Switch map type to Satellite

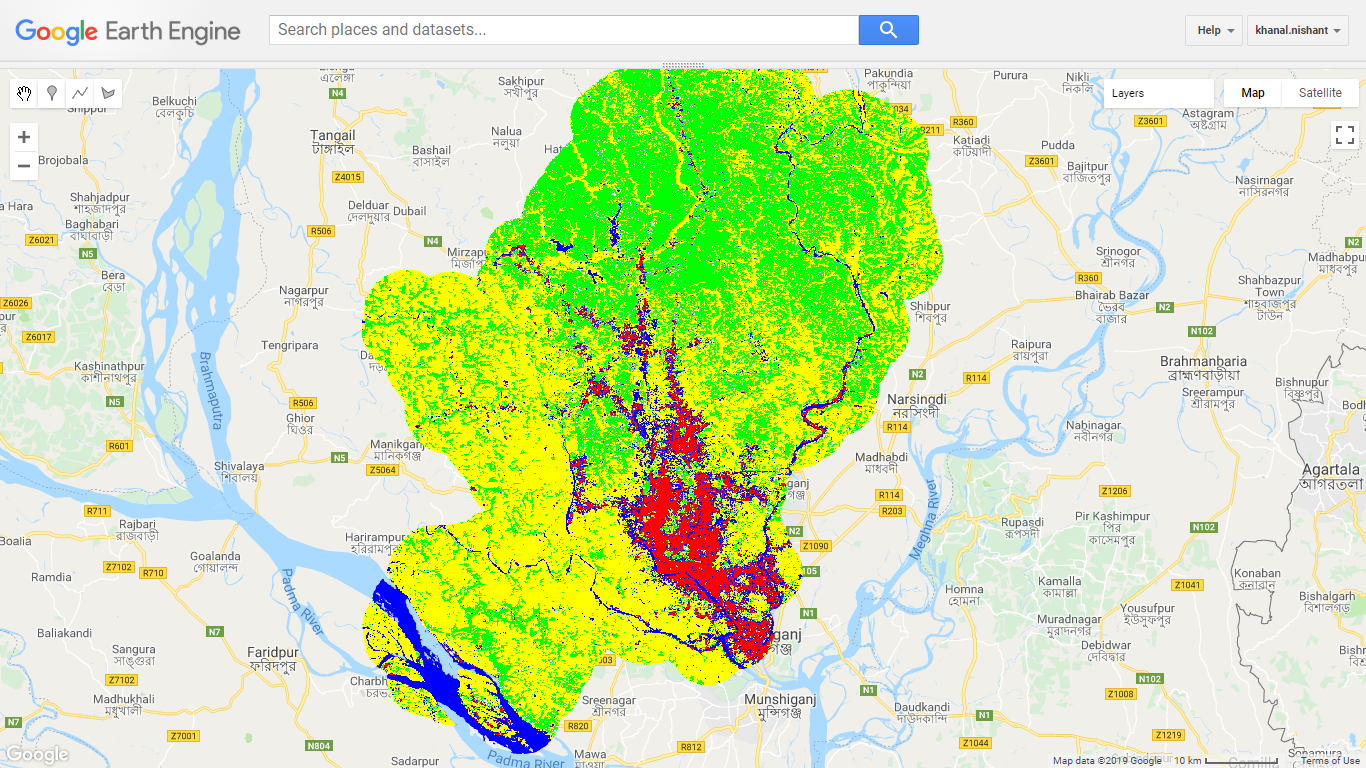[1319, 93]
